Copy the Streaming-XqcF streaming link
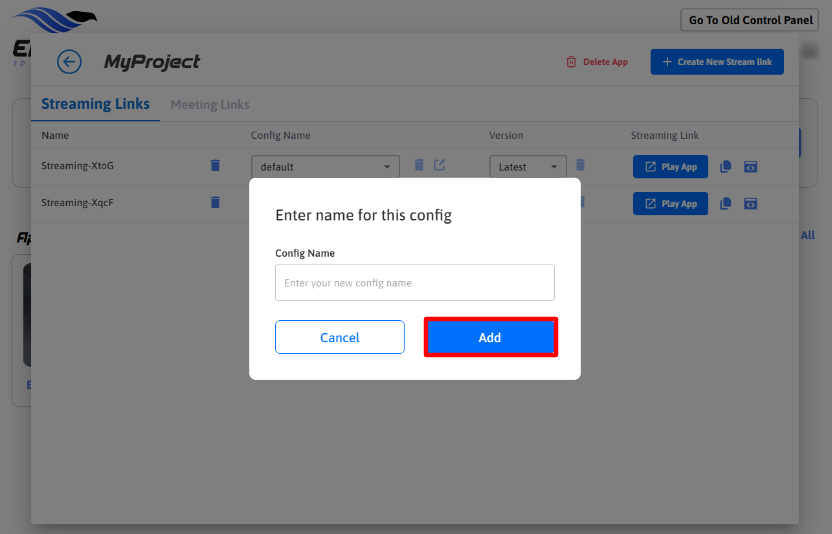 [726, 204]
